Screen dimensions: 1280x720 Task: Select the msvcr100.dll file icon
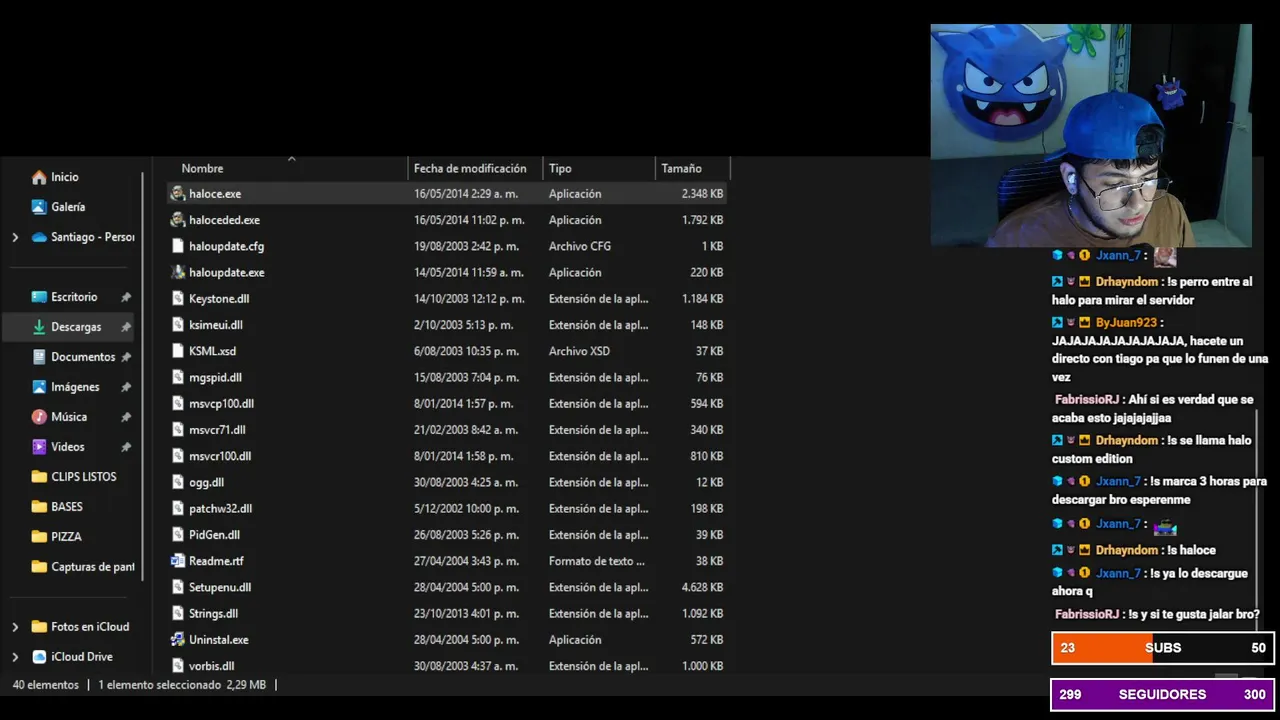[x=178, y=456]
